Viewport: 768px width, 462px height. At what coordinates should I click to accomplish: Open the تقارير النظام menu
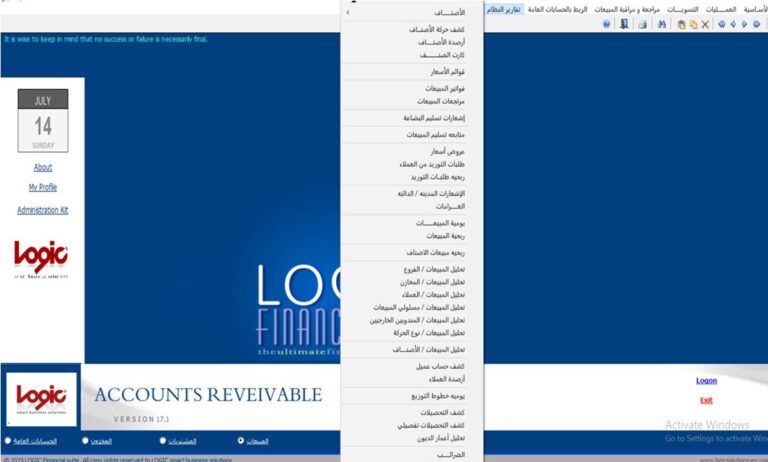click(x=503, y=8)
